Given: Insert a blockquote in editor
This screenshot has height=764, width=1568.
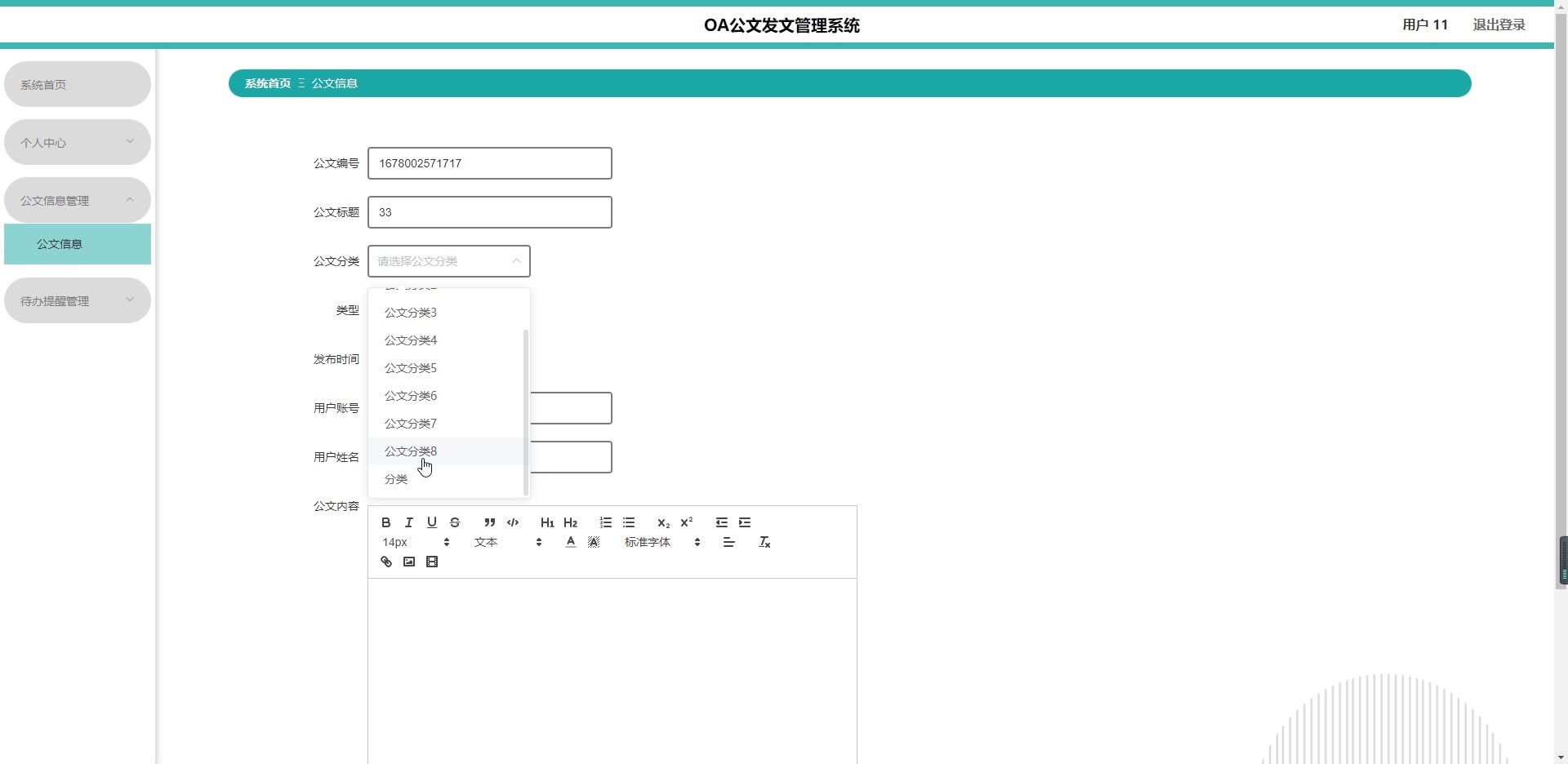Looking at the screenshot, I should [490, 522].
